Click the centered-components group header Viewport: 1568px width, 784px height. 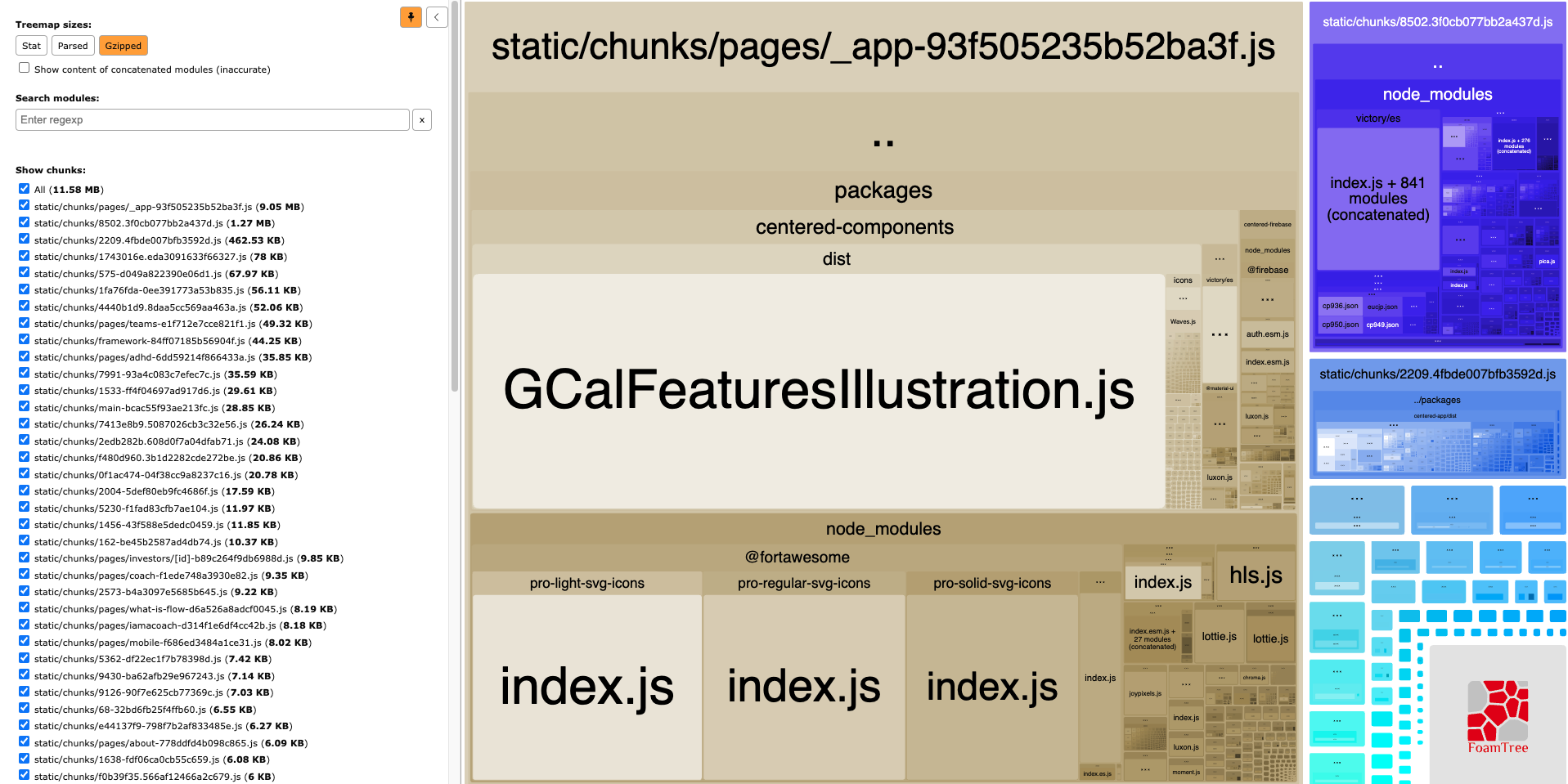(855, 227)
